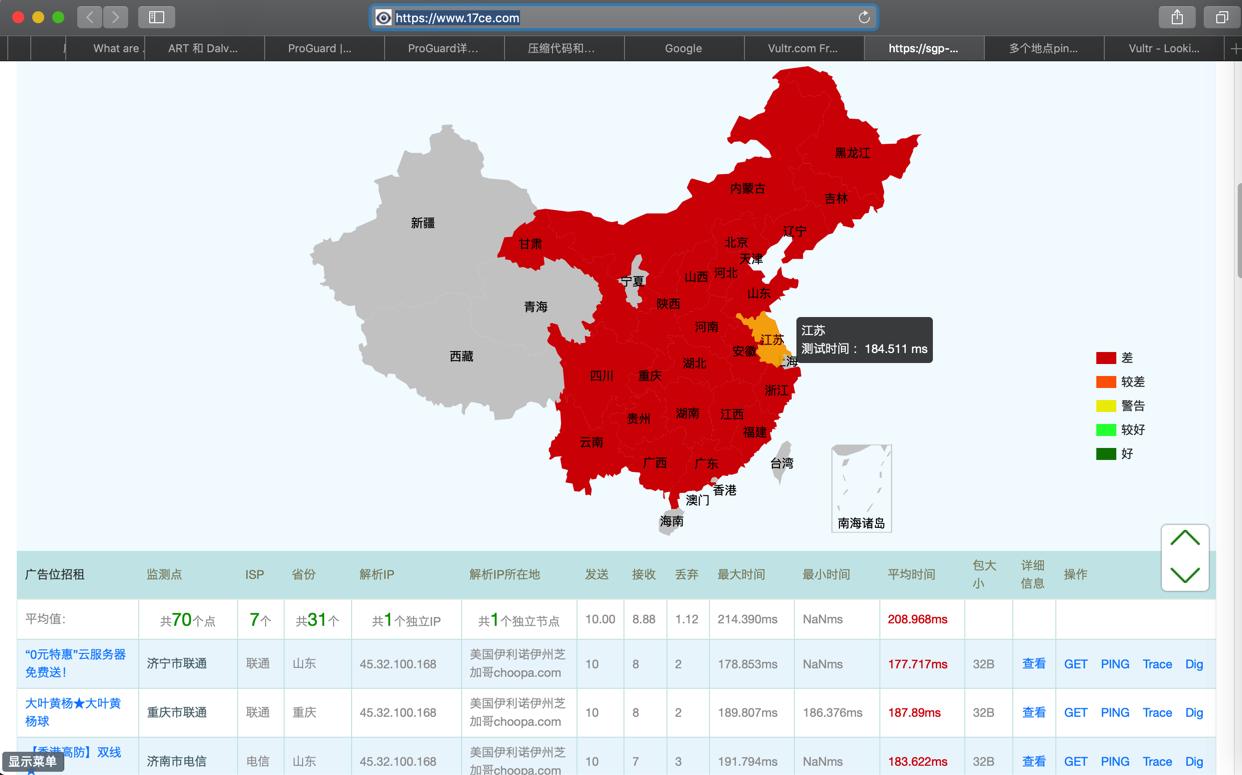This screenshot has height=775, width=1242.
Task: Click Trace in the 济宁市联通 row
Action: (1157, 664)
